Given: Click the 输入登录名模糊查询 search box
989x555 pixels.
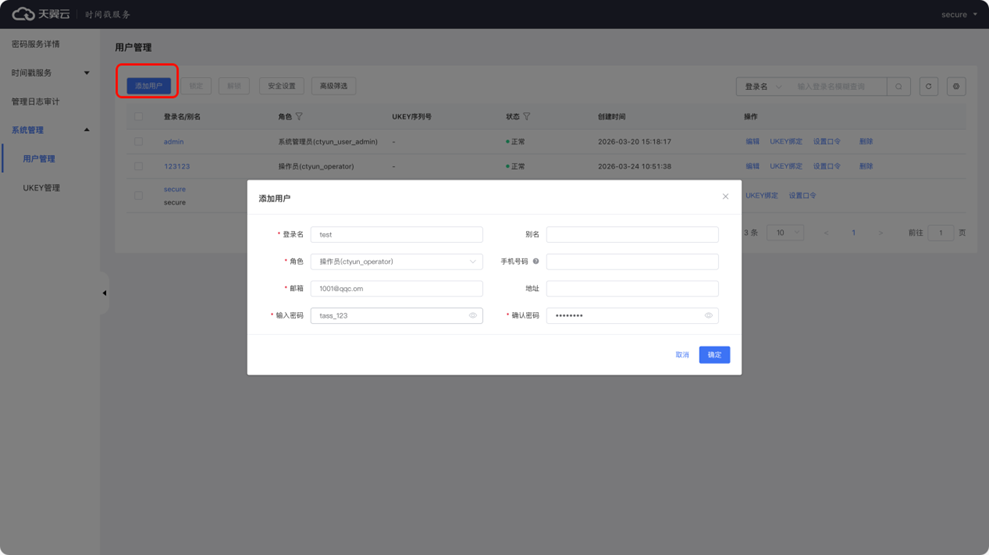Looking at the screenshot, I should pos(837,86).
